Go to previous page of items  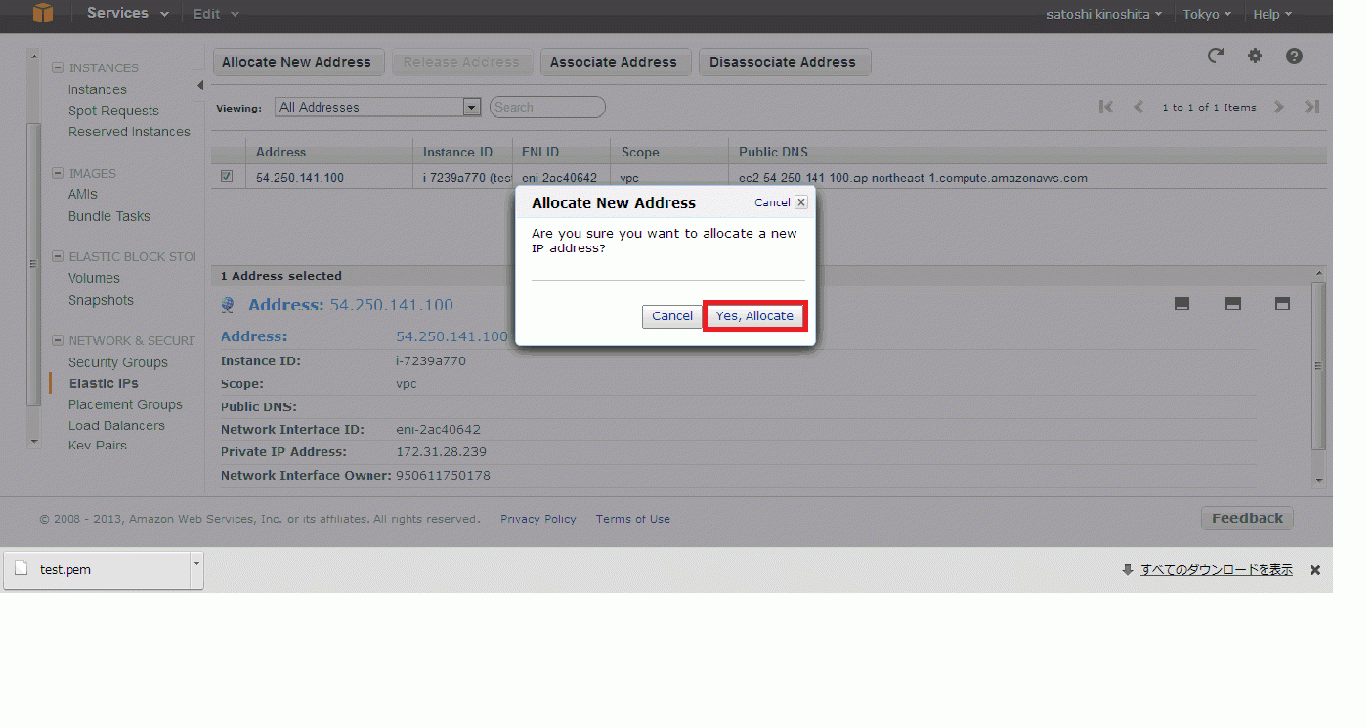click(1138, 107)
